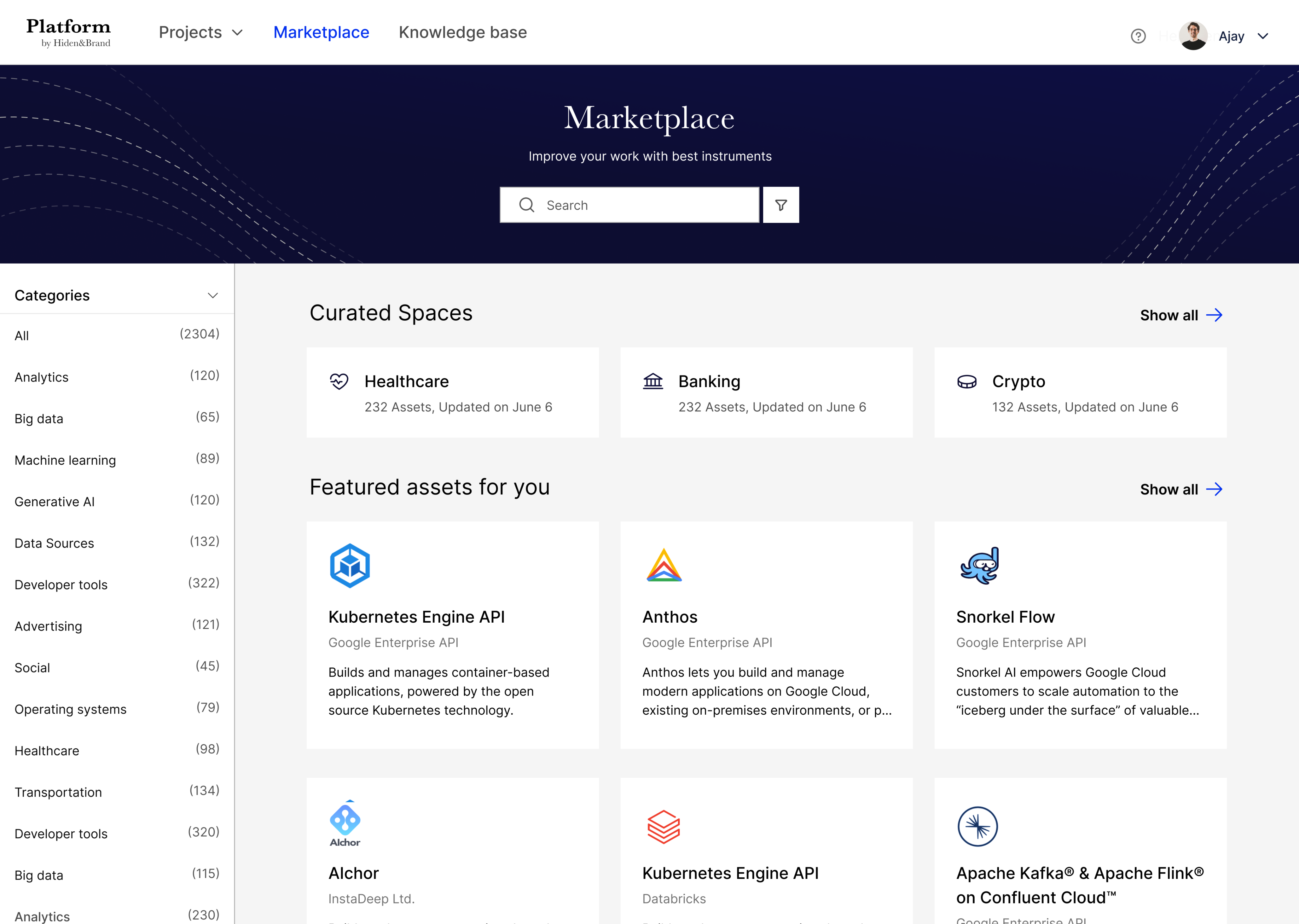The image size is (1299, 924).
Task: Click 'InstaDeep Ltd.' vendor text
Action: click(x=371, y=899)
